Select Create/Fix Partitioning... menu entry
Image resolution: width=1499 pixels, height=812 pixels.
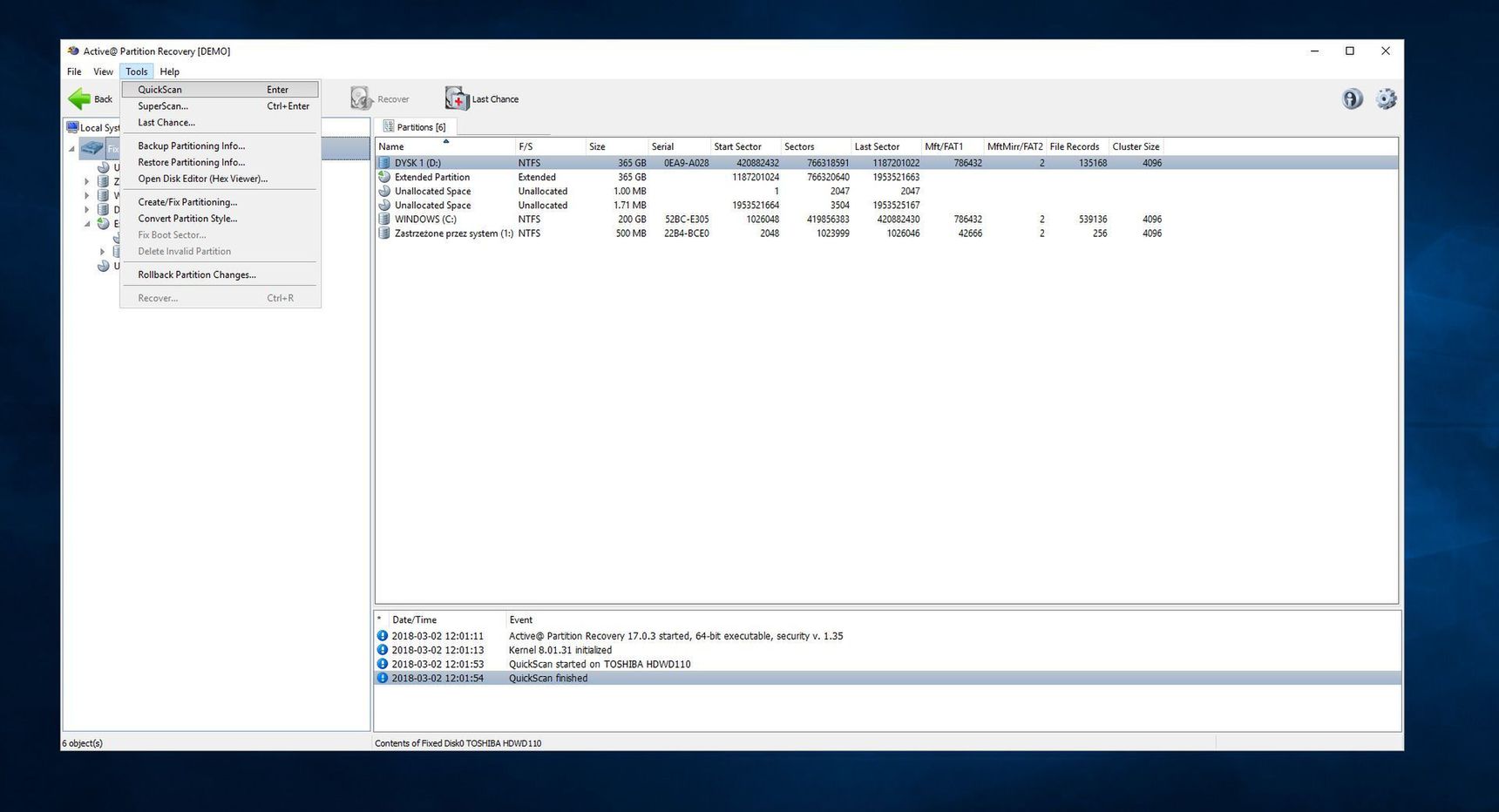click(220, 201)
